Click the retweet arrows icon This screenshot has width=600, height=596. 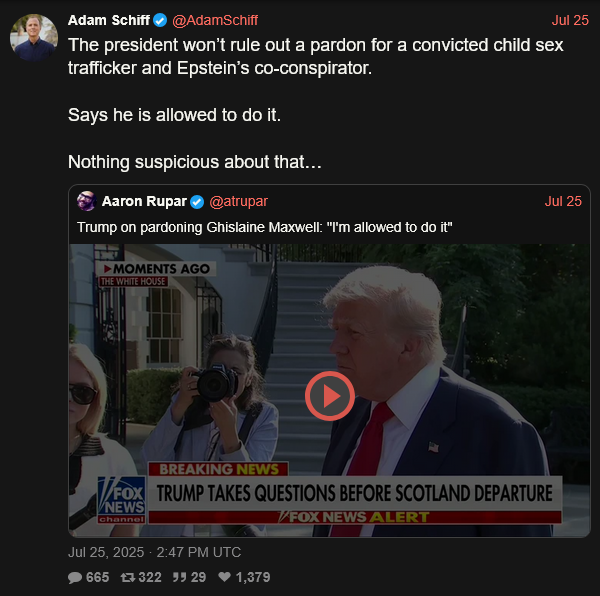coord(128,577)
